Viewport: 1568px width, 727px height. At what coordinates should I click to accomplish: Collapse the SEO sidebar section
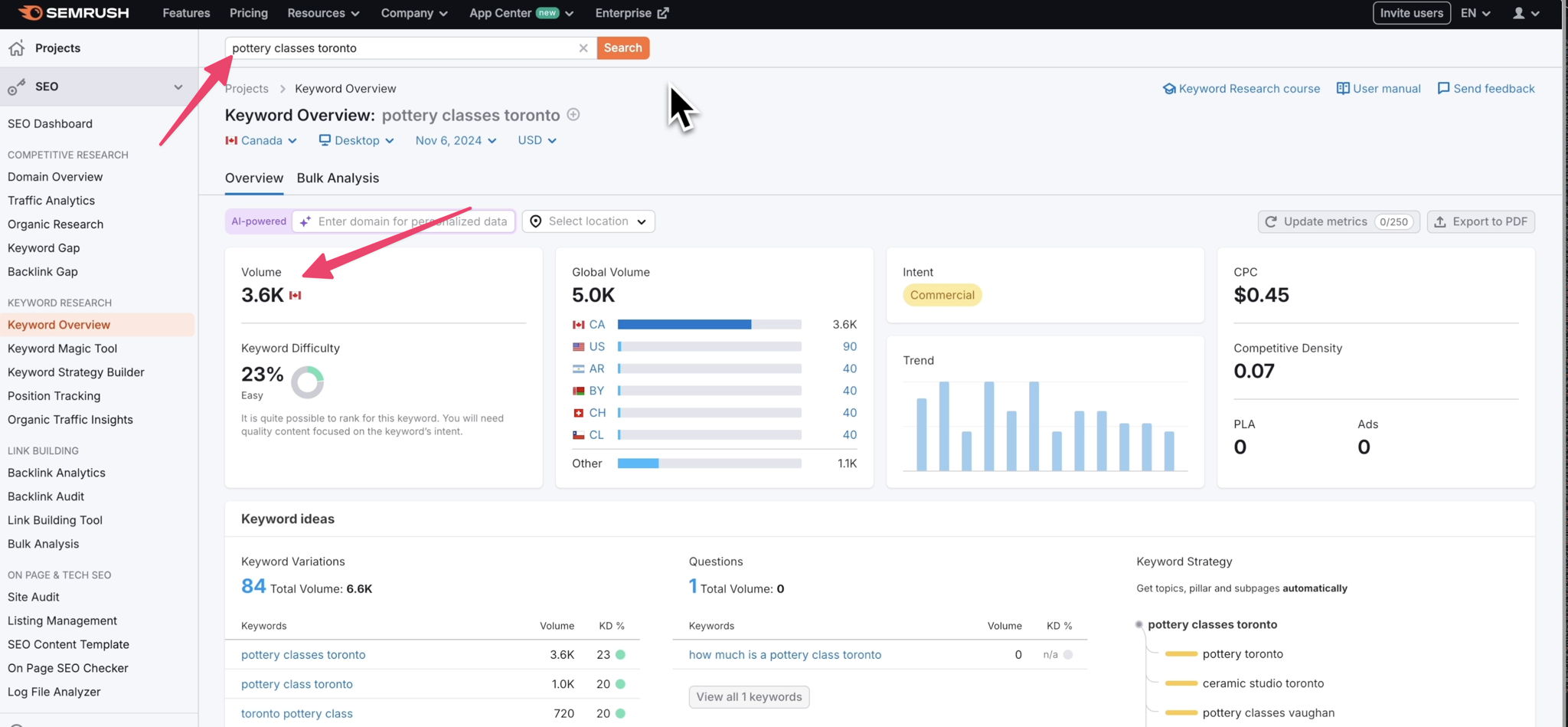point(178,87)
